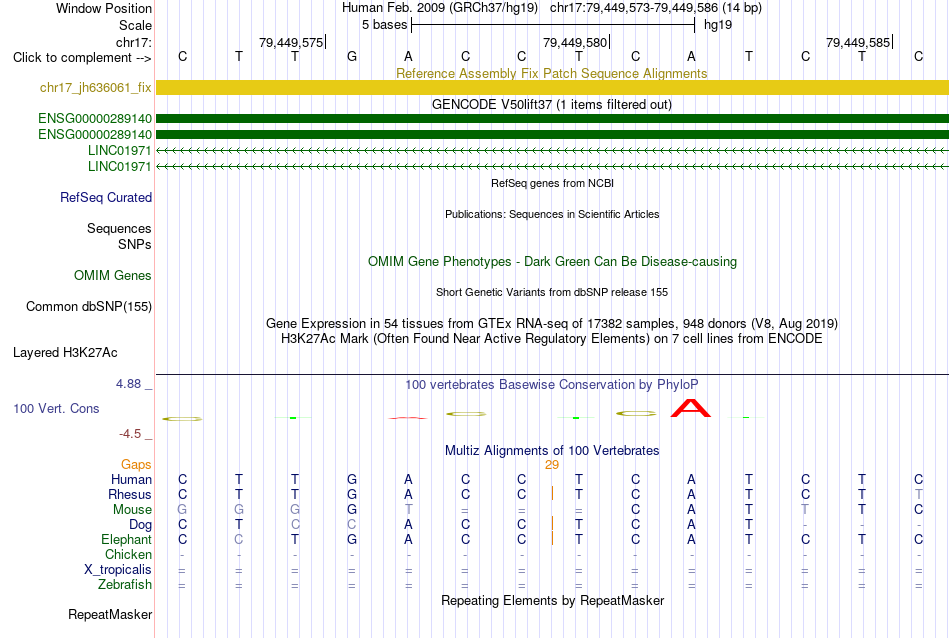This screenshot has height=638, width=950.
Task: Click the Layered H3K27Ac track label
Action: [65, 353]
